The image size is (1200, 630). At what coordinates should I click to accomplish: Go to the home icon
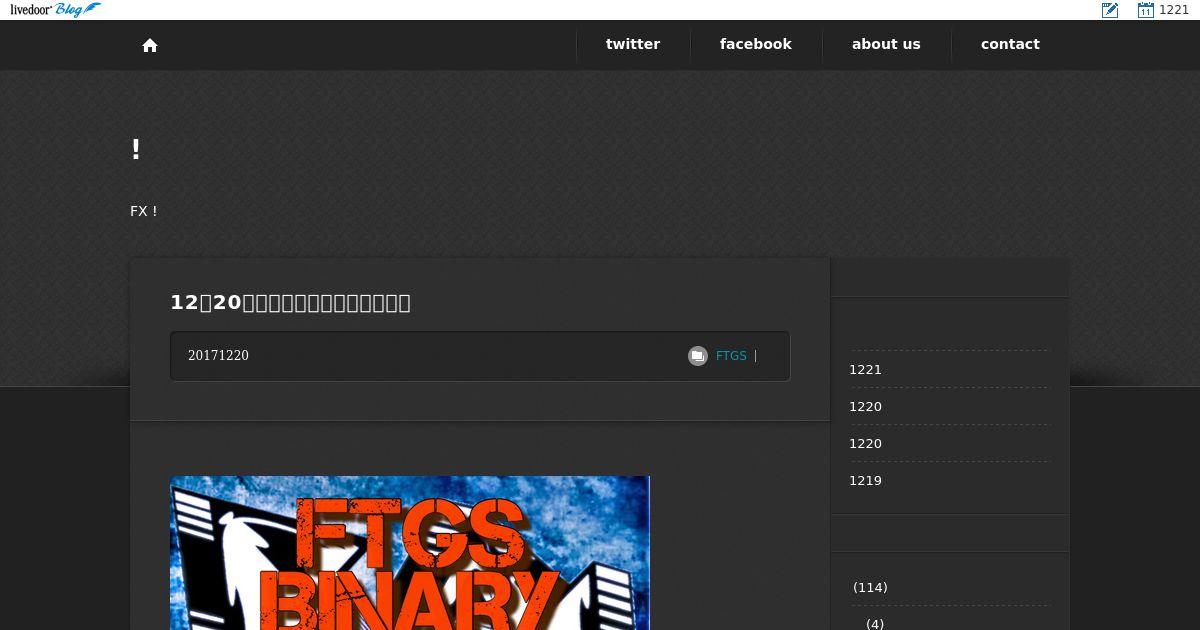pyautogui.click(x=150, y=45)
